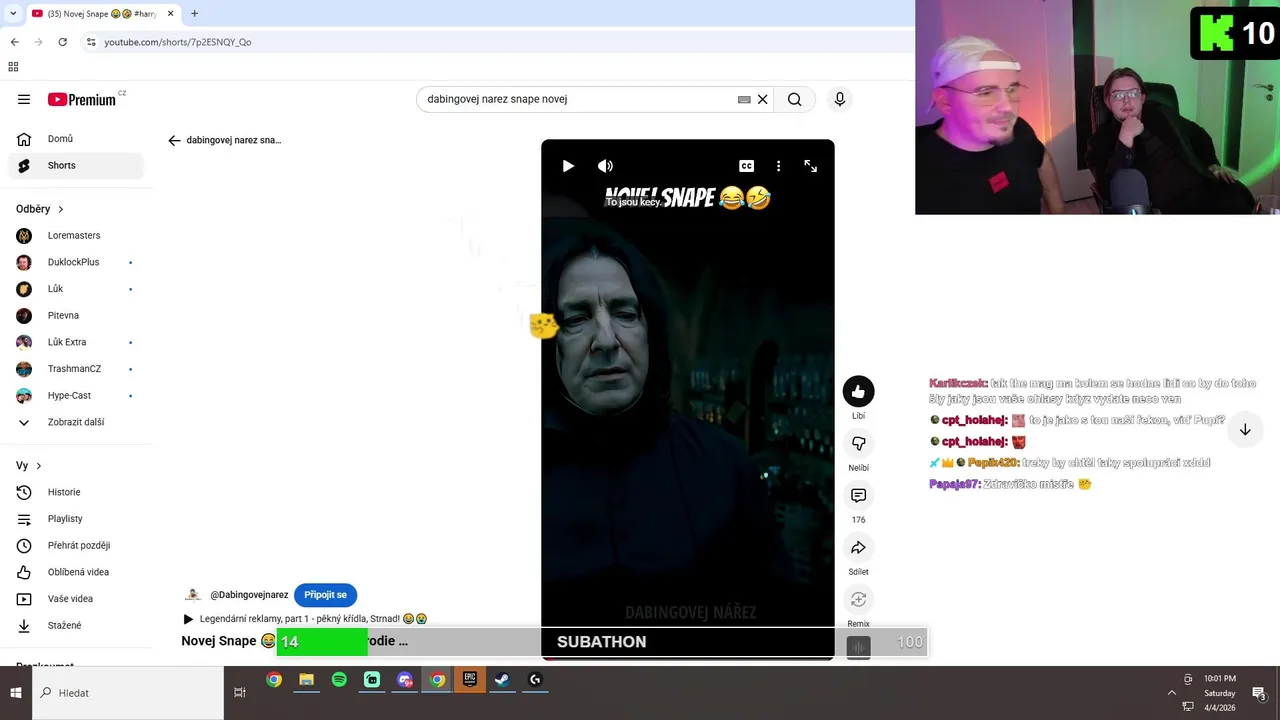
Task: Share the Short via Sdílet
Action: [858, 548]
